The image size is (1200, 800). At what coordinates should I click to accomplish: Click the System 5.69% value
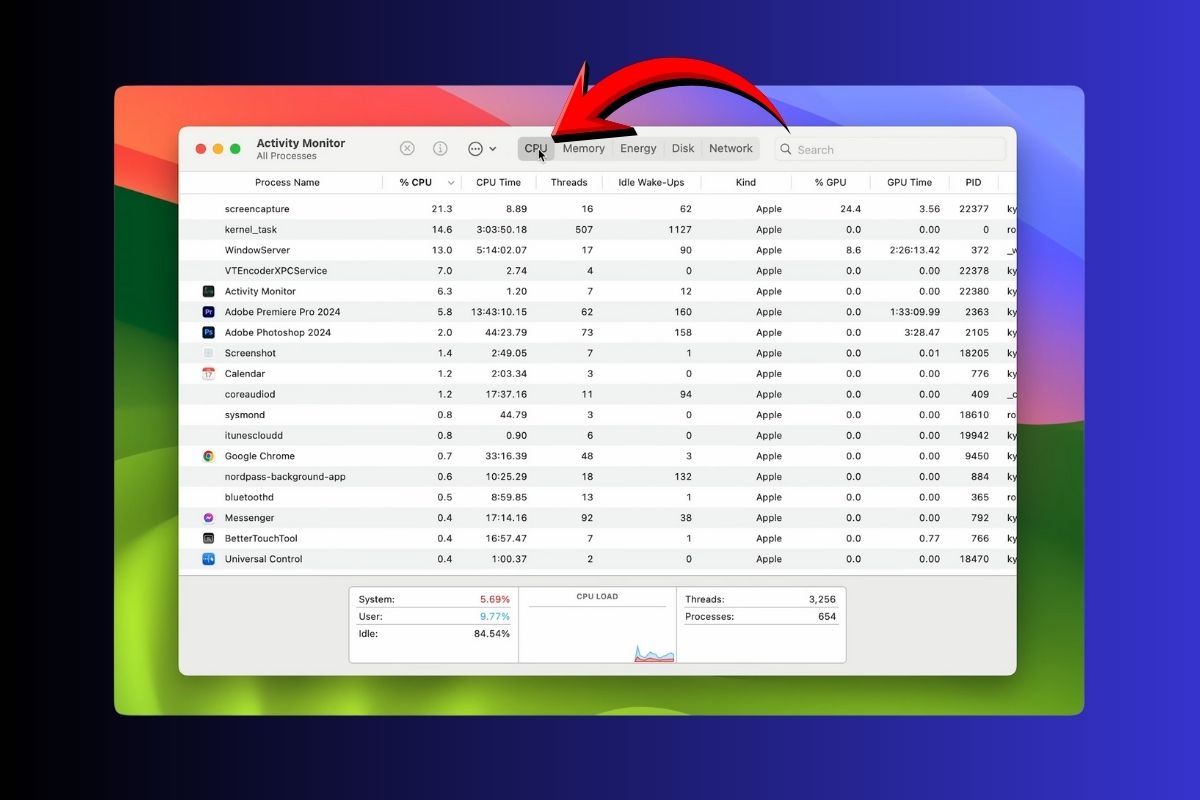(x=495, y=599)
